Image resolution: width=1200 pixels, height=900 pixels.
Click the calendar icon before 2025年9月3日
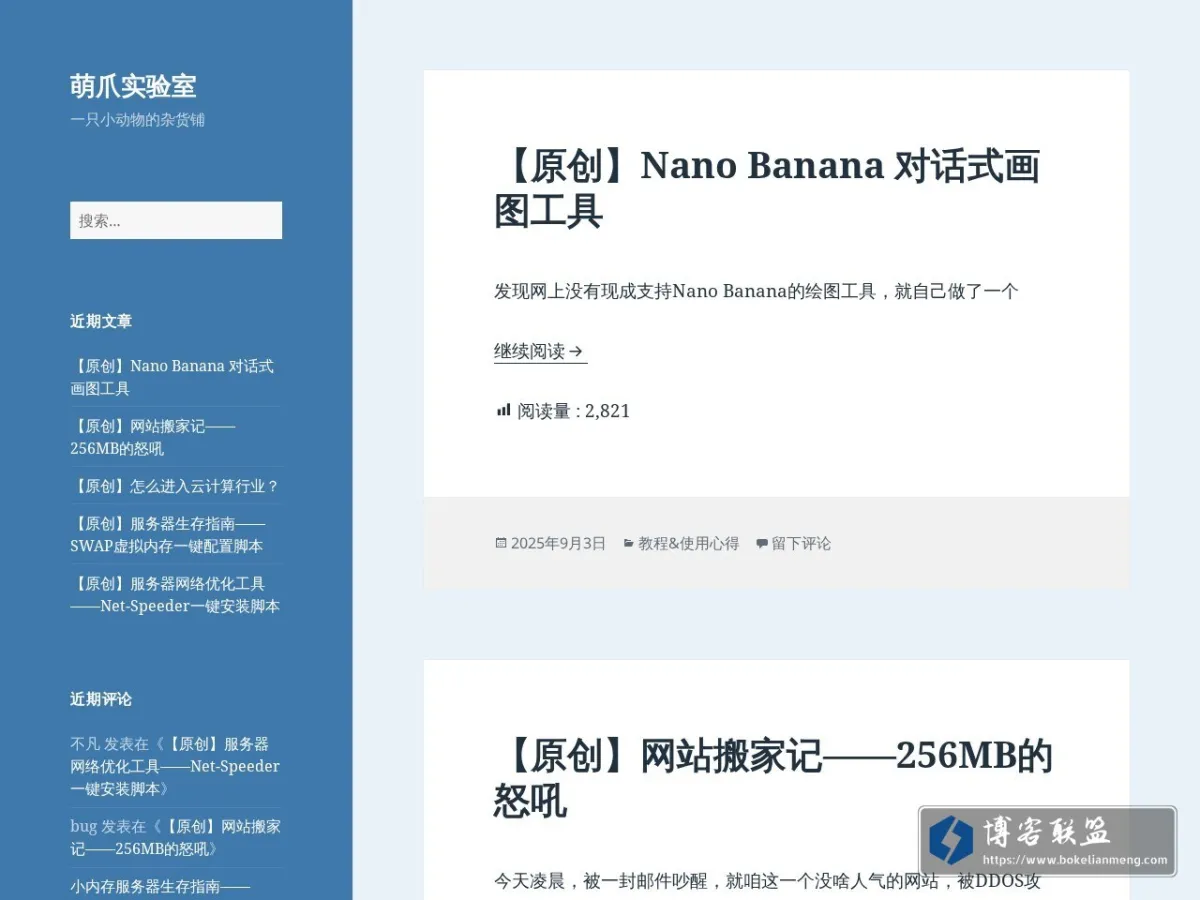tap(501, 543)
